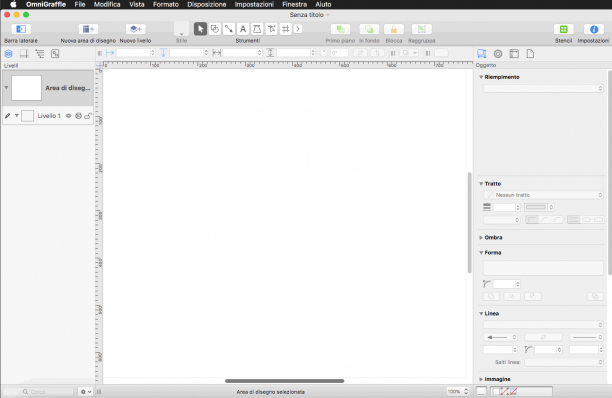612x398 pixels.
Task: Select the Pen tool in Strumenti
Action: tap(257, 29)
